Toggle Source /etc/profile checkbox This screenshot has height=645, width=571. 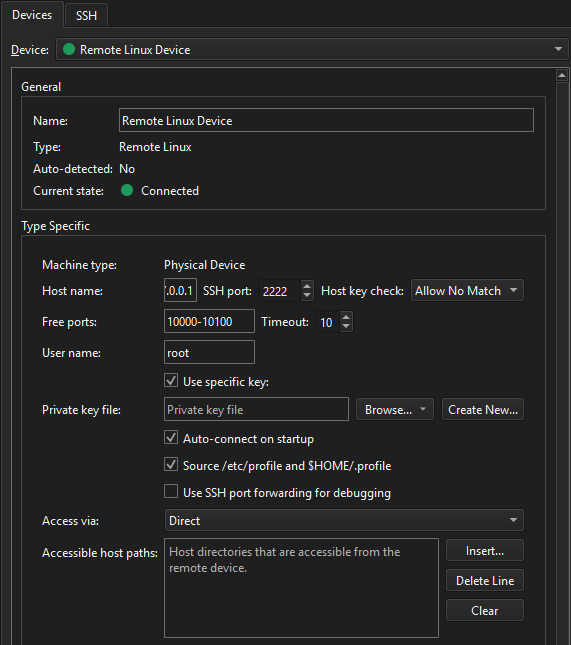(171, 464)
